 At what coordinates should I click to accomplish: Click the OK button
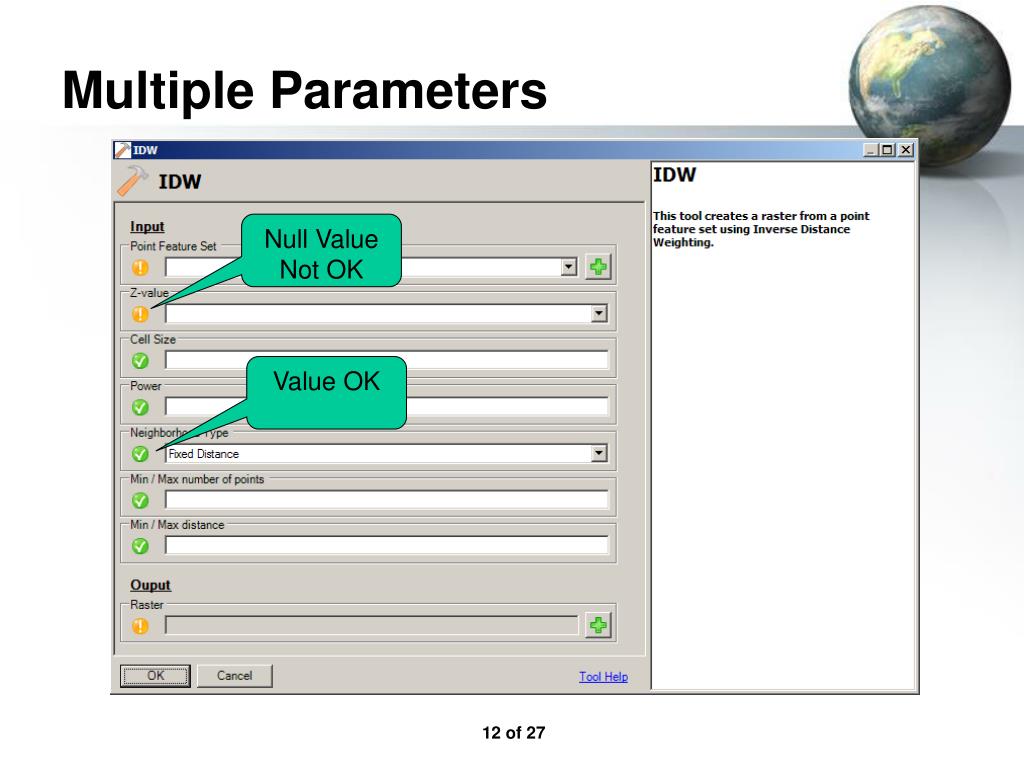155,676
